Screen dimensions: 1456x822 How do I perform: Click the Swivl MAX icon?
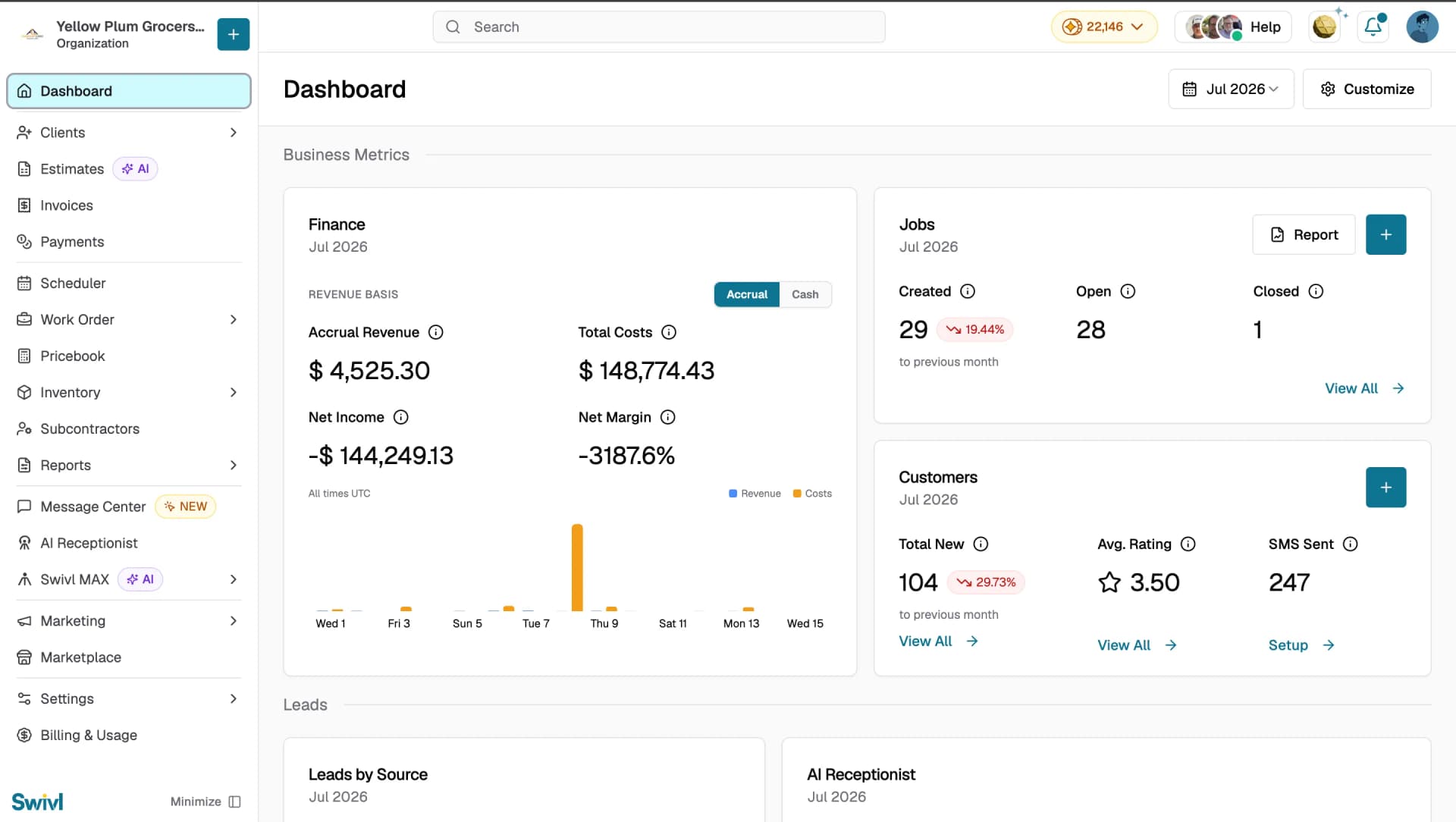point(24,579)
